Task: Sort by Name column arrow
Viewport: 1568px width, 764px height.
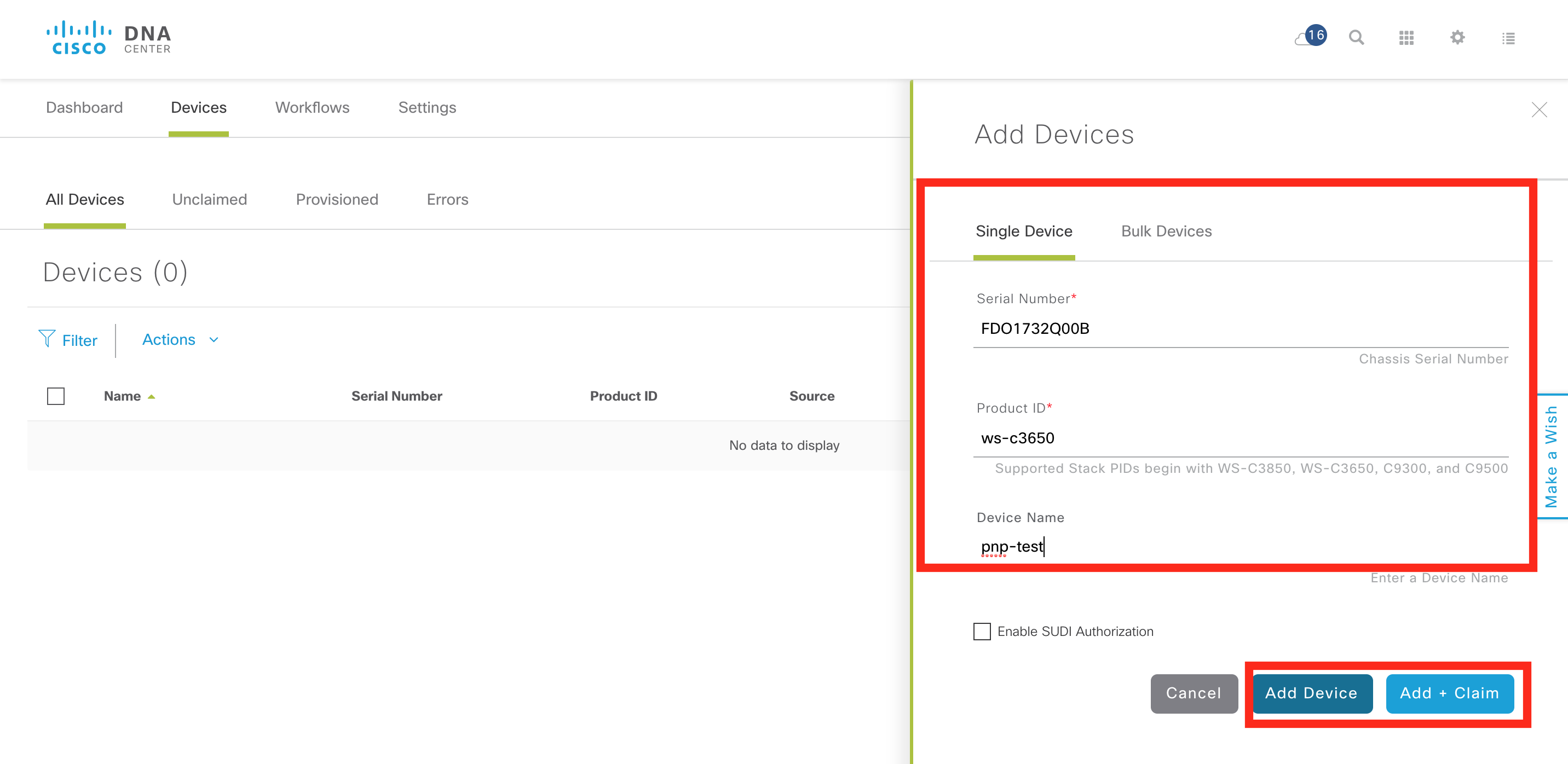Action: (152, 397)
